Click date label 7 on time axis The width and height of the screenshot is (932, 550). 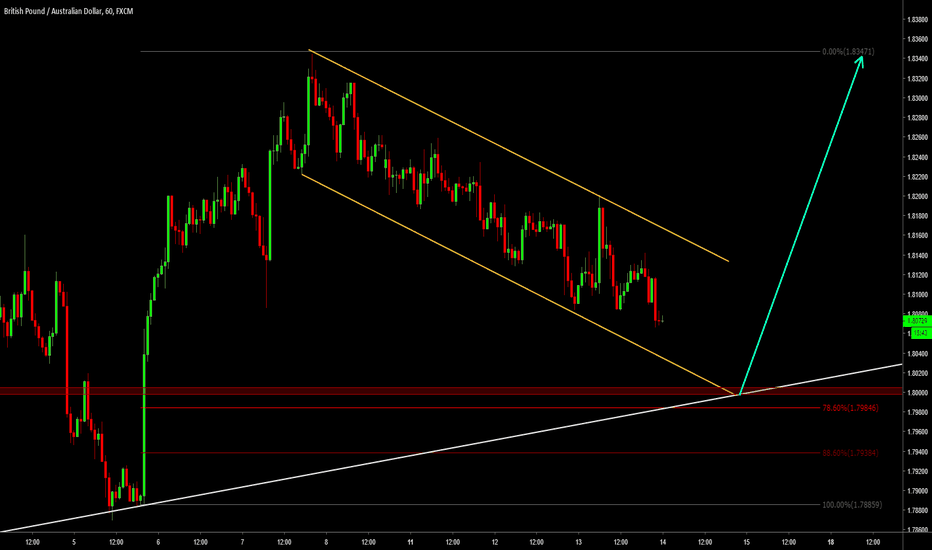[243, 542]
